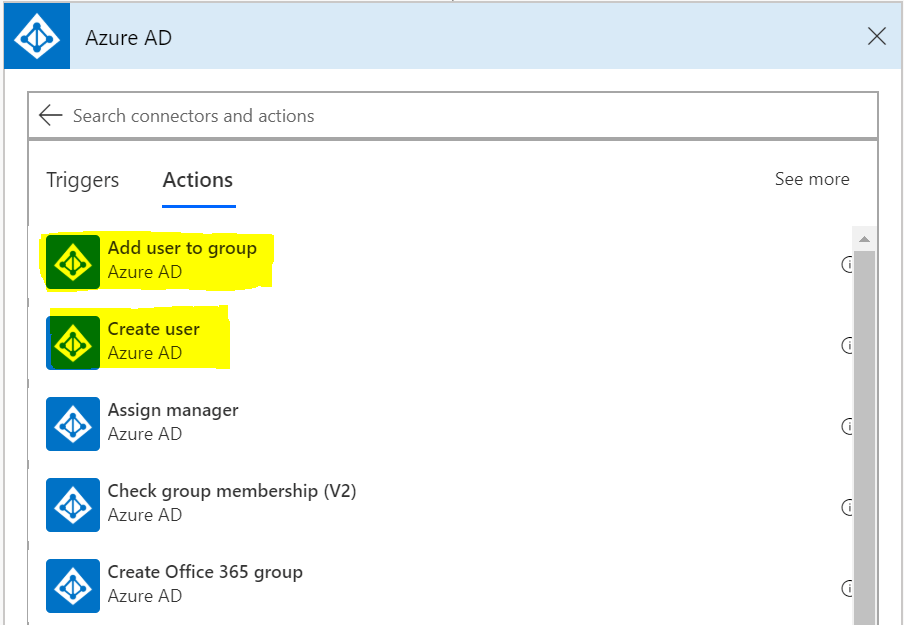
Task: Show info for Add user to group
Action: tap(847, 265)
